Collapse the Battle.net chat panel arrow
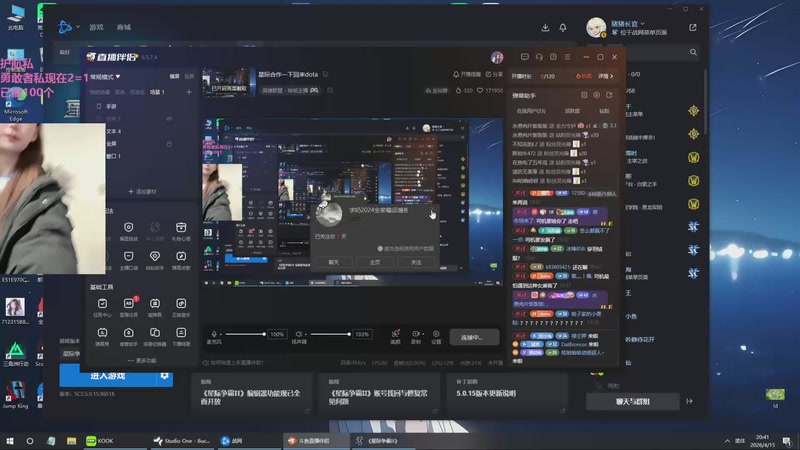The height and width of the screenshot is (450, 800). (689, 402)
